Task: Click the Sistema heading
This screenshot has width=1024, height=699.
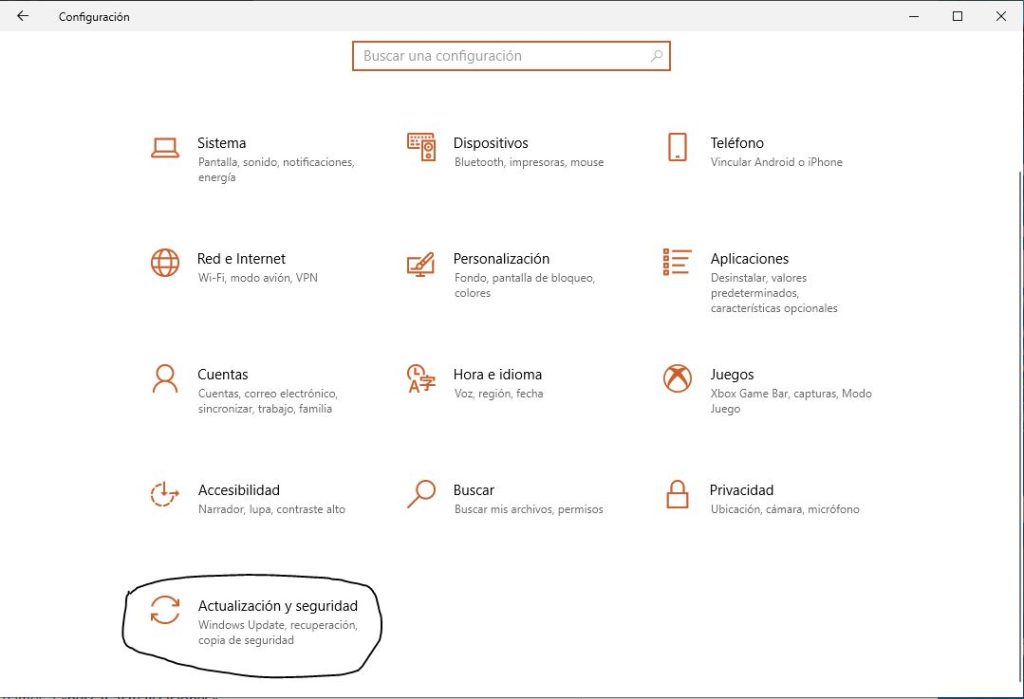Action: pyautogui.click(x=221, y=143)
